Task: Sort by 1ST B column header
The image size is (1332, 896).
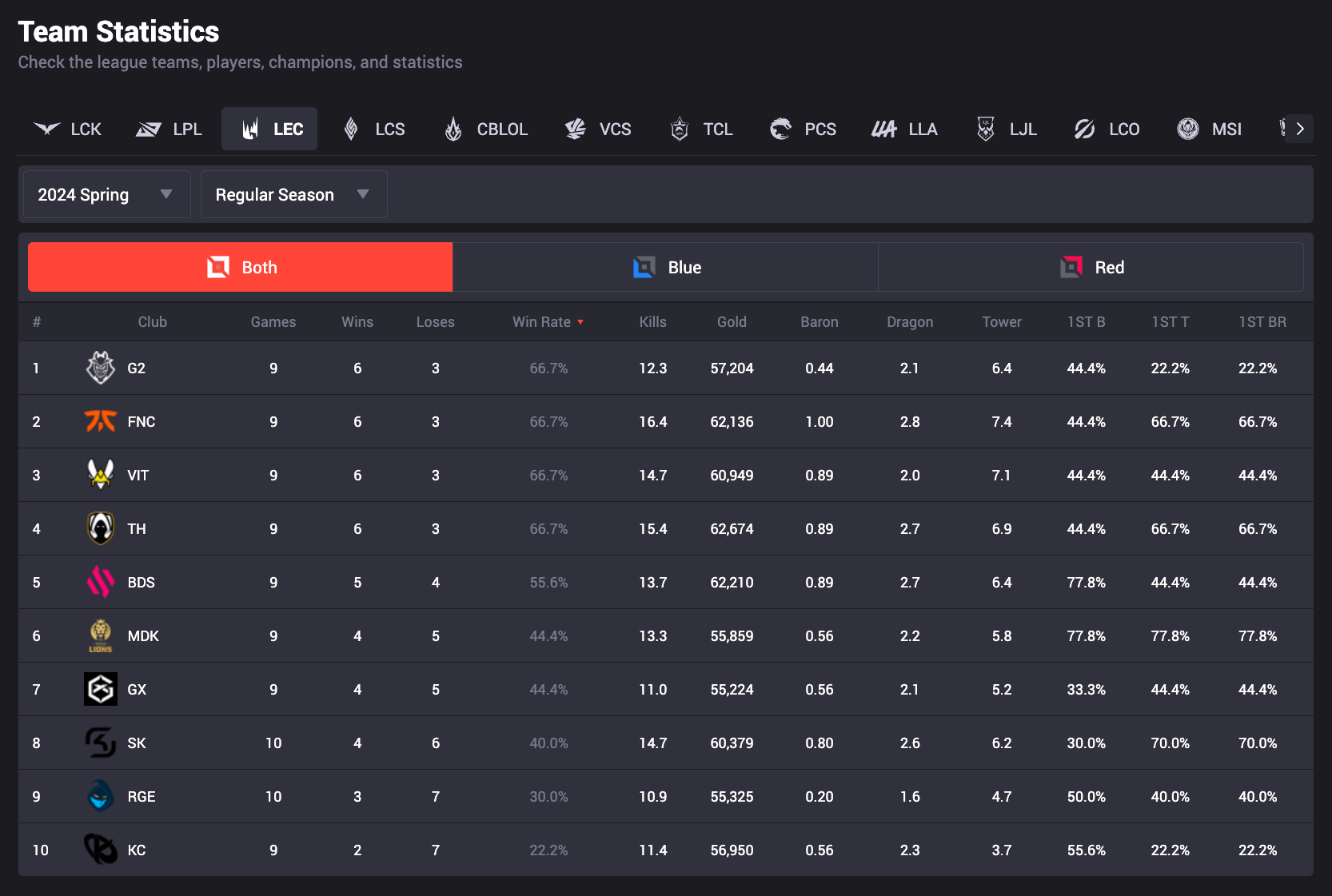Action: pyautogui.click(x=1087, y=321)
